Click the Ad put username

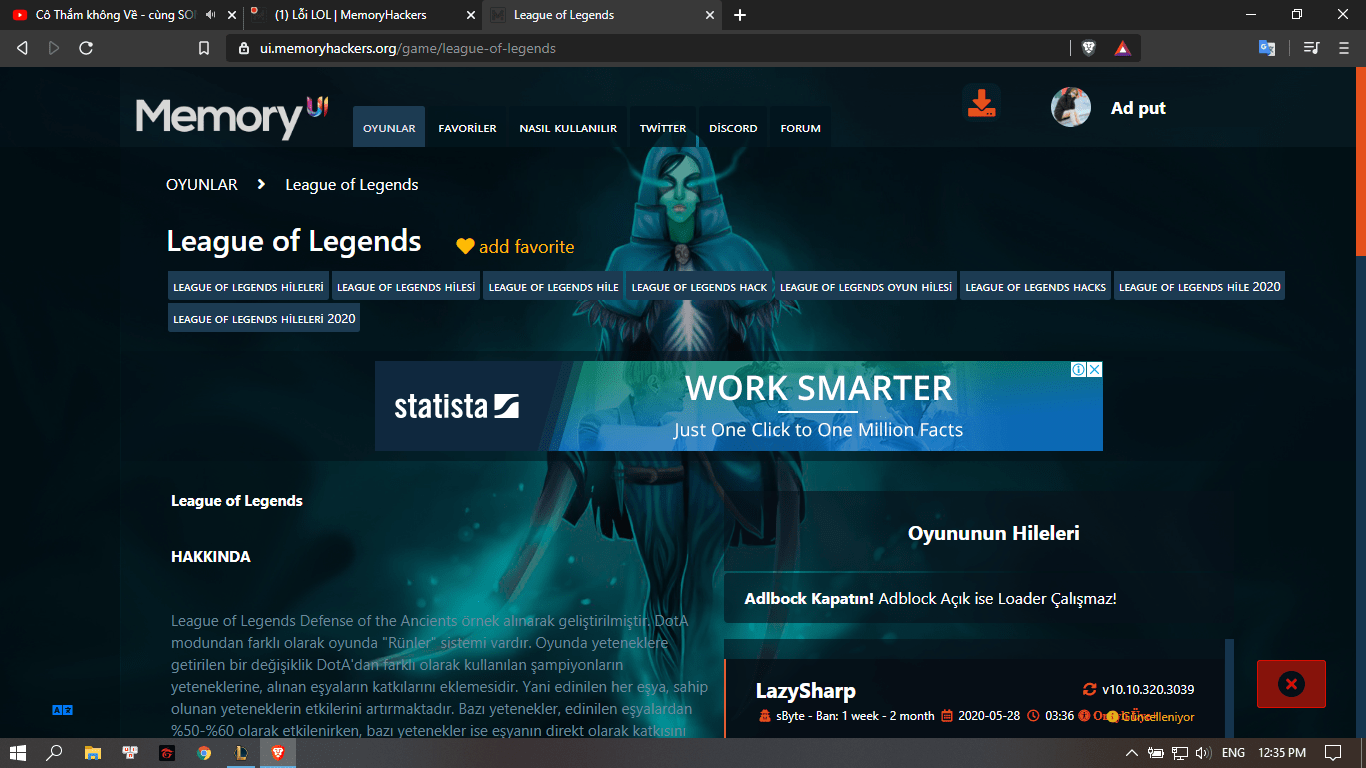point(1138,108)
